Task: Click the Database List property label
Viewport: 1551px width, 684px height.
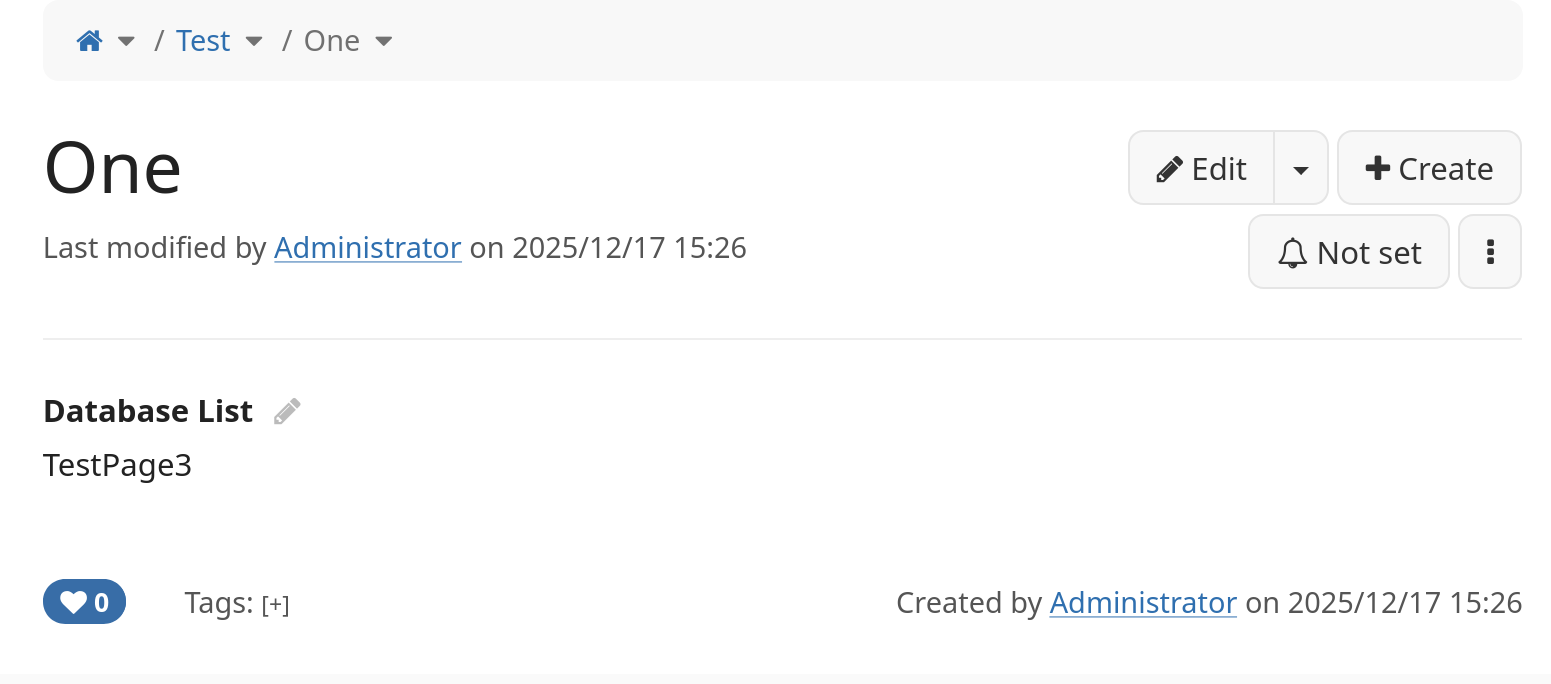Action: 148,411
